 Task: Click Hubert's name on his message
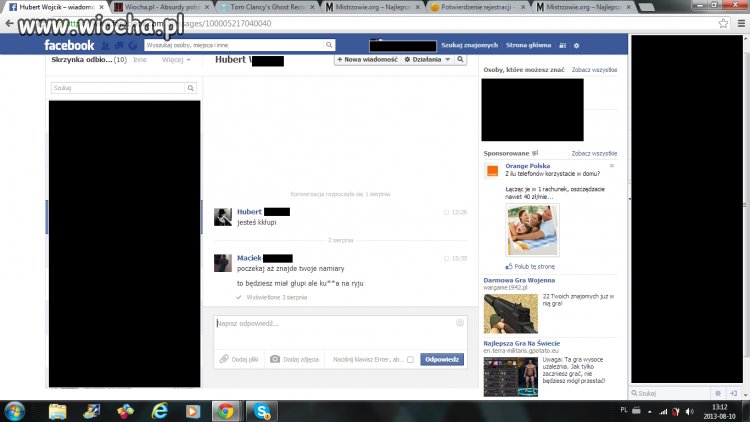[x=249, y=212]
